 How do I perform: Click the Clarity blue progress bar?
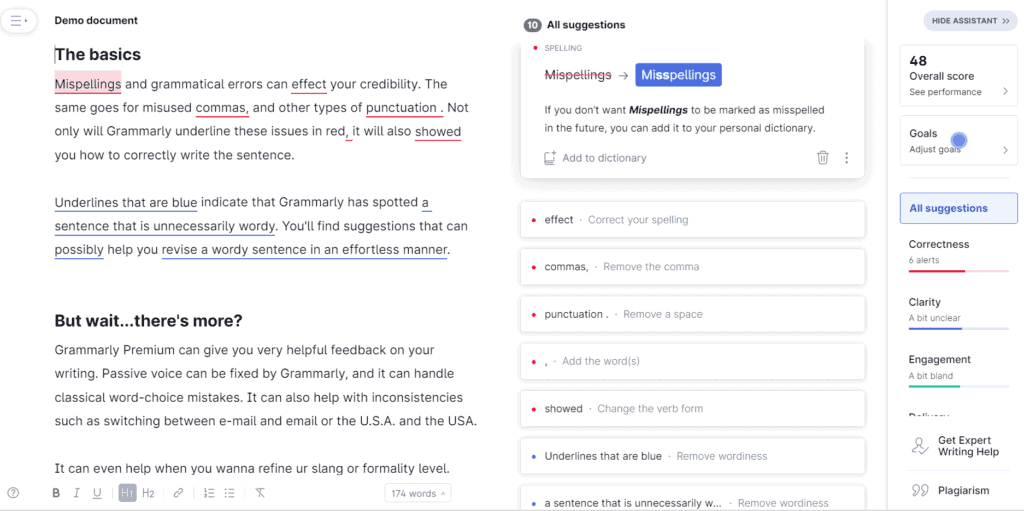click(959, 328)
